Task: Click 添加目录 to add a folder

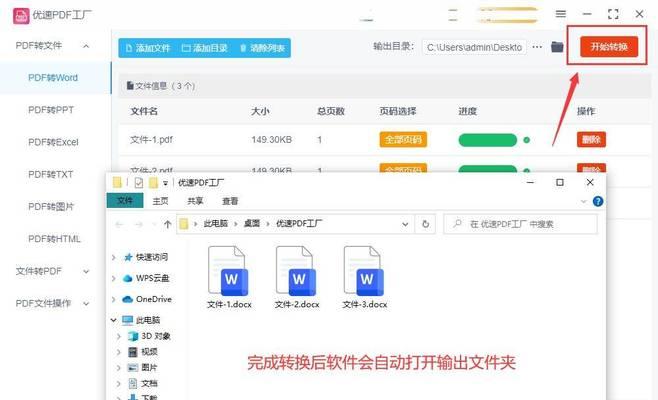Action: click(205, 48)
